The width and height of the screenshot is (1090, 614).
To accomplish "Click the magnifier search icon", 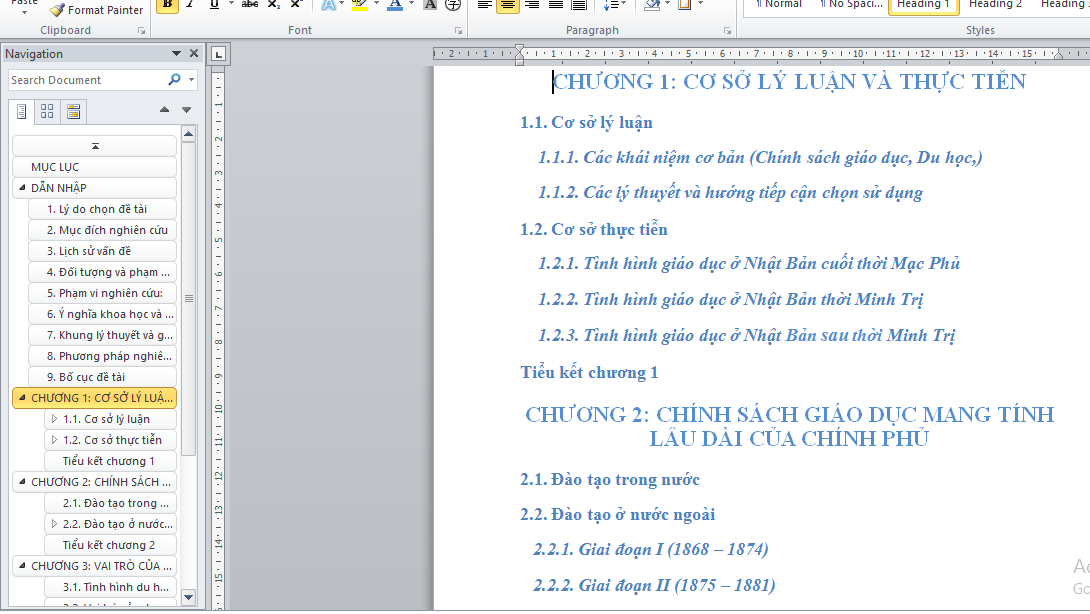I will [x=174, y=80].
